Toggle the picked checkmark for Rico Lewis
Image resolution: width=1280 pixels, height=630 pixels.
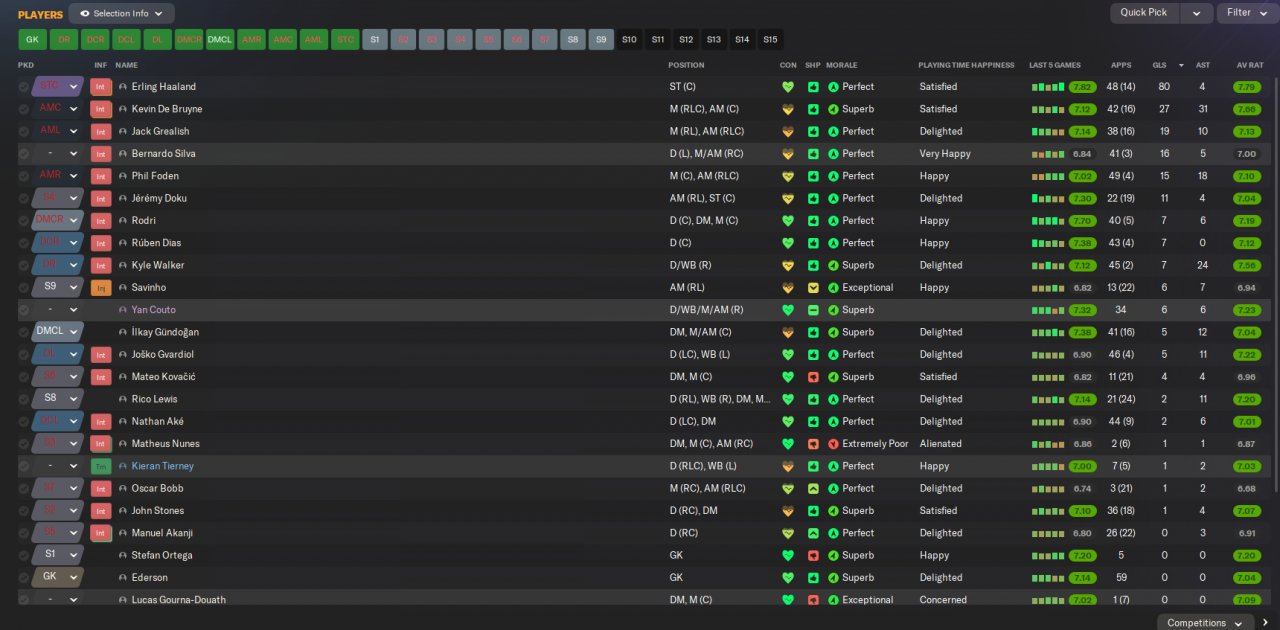[x=24, y=399]
